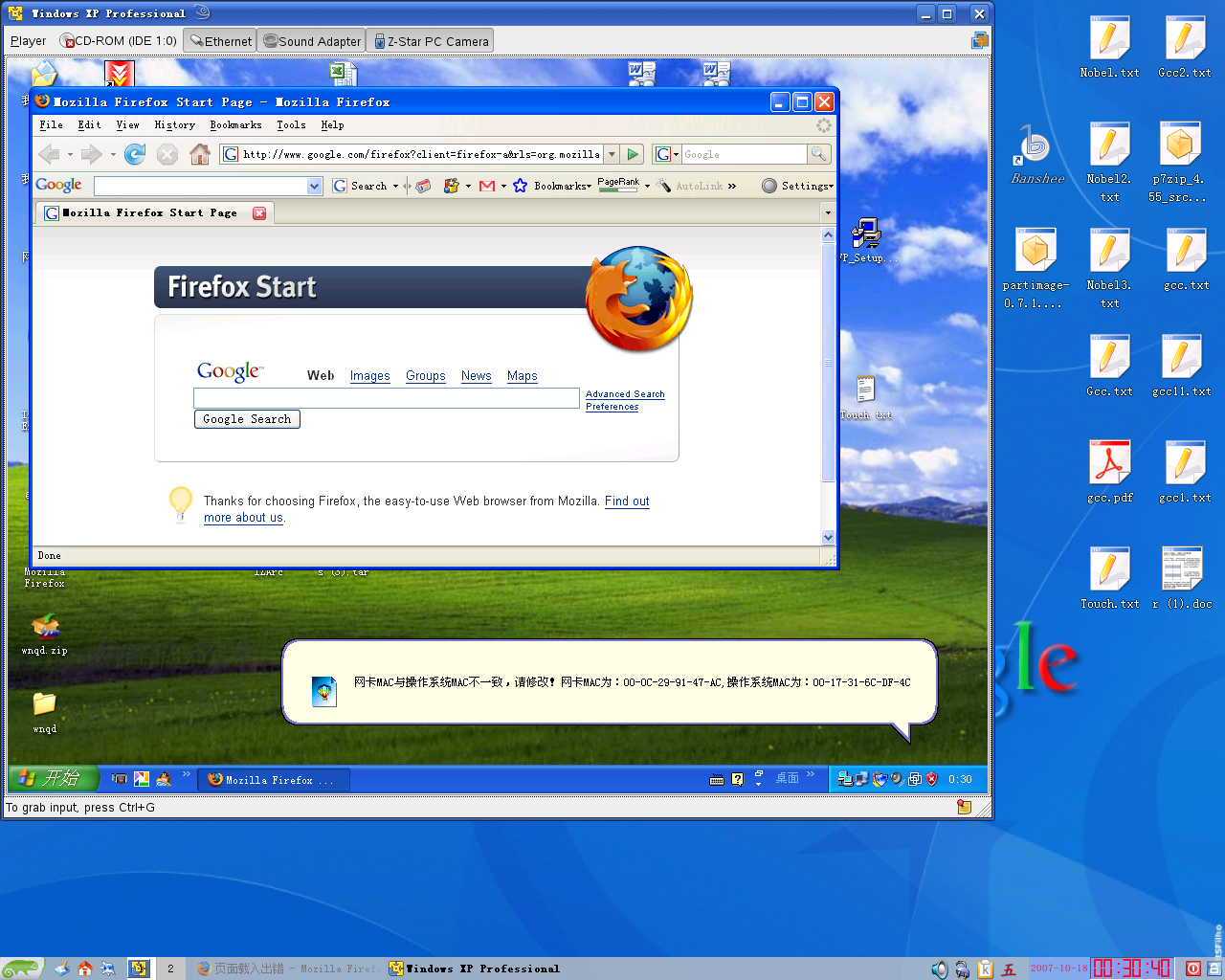
Task: Open the News link
Action: click(x=476, y=376)
